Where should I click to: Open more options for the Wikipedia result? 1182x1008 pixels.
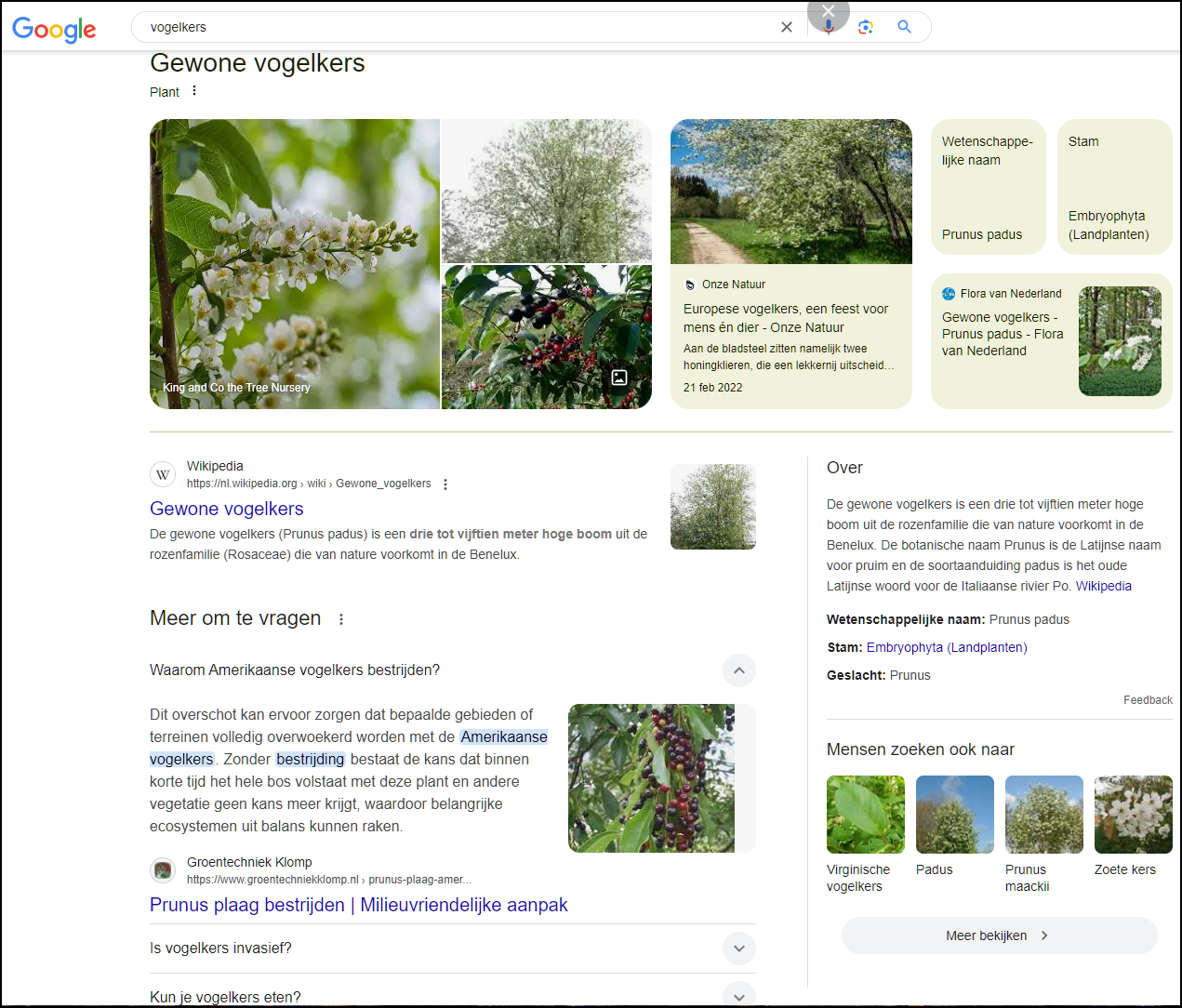(445, 484)
